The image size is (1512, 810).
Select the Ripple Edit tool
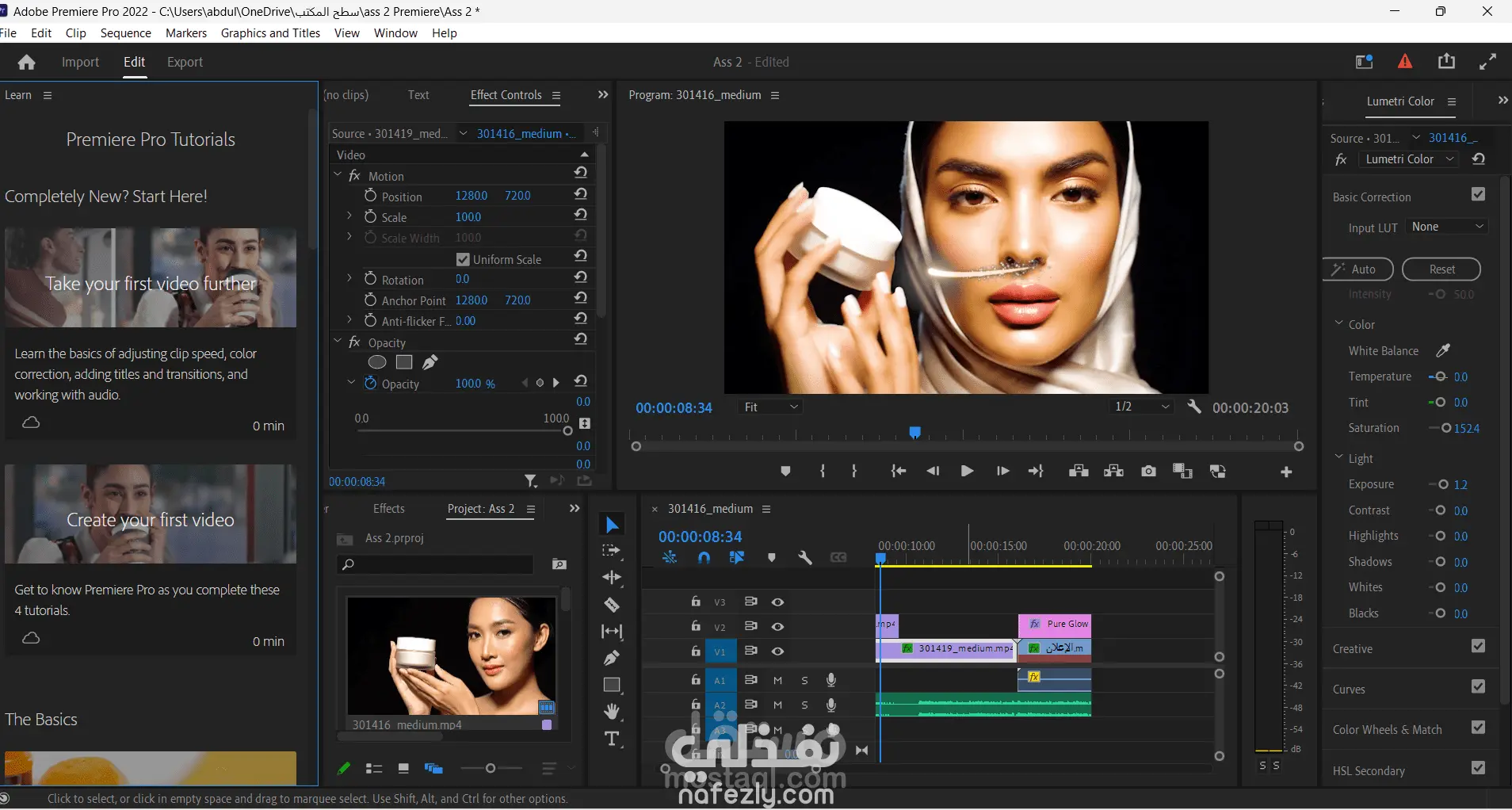pyautogui.click(x=612, y=577)
